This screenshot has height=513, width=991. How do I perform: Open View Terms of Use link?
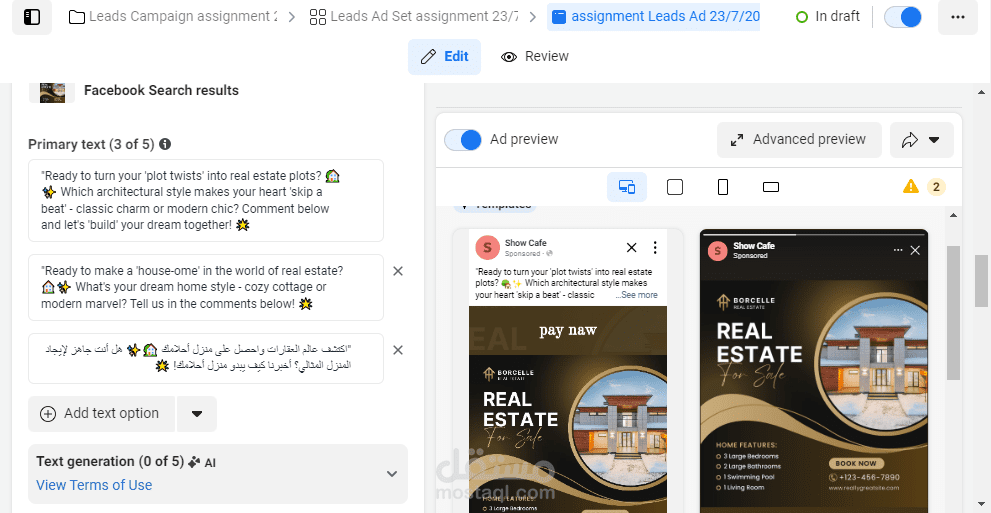click(94, 485)
